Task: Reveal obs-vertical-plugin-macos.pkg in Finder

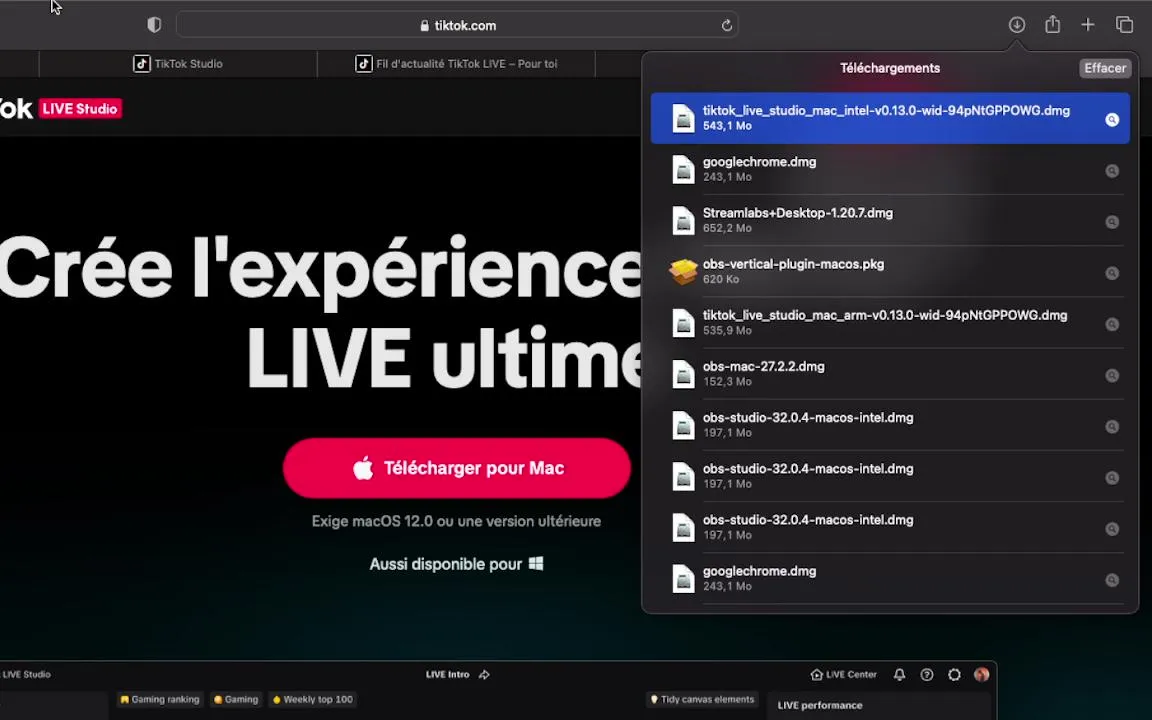Action: 1112,273
